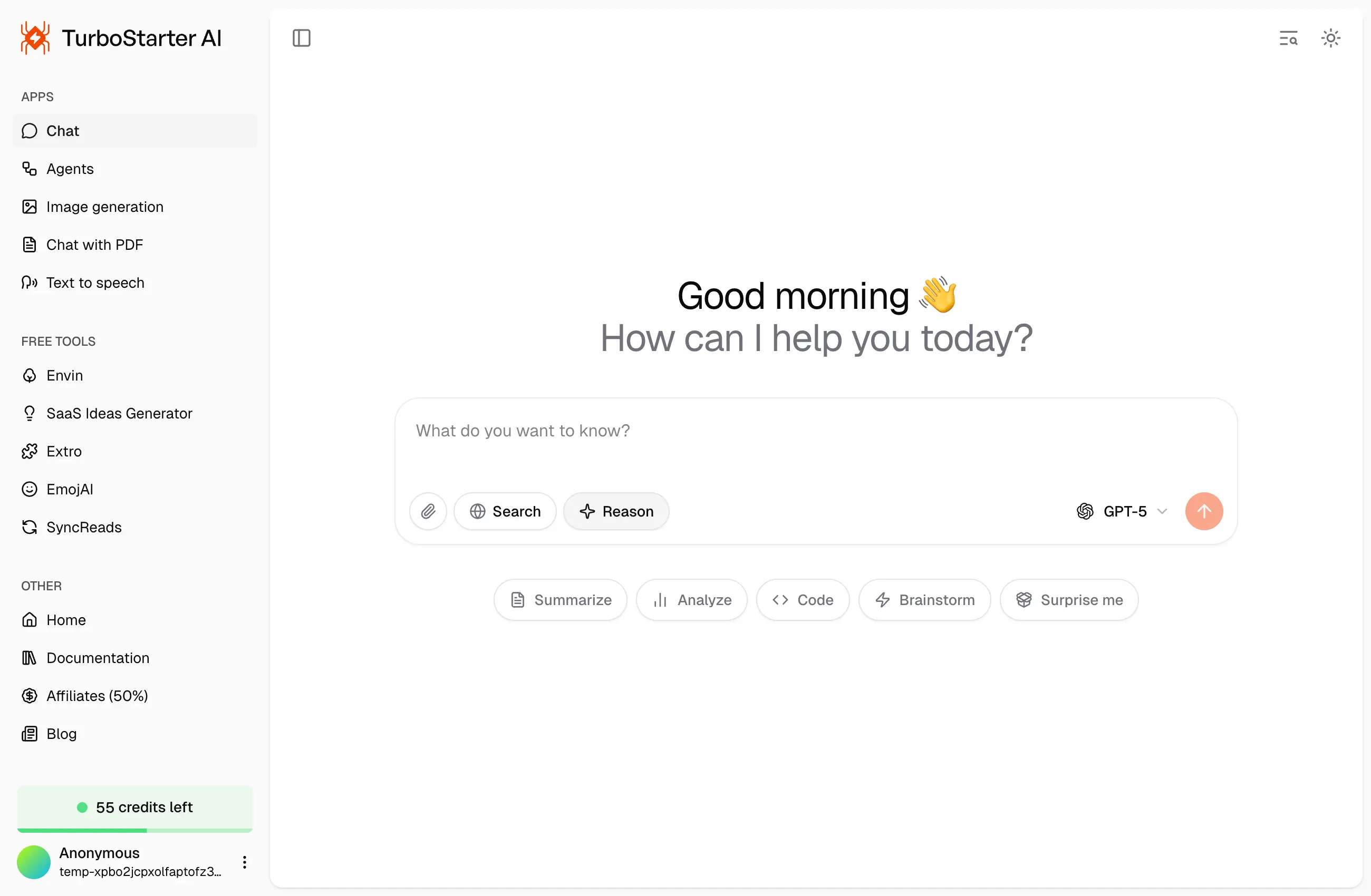Image resolution: width=1371 pixels, height=896 pixels.
Task: Click the Anonymous gradient avatar
Action: click(33, 862)
